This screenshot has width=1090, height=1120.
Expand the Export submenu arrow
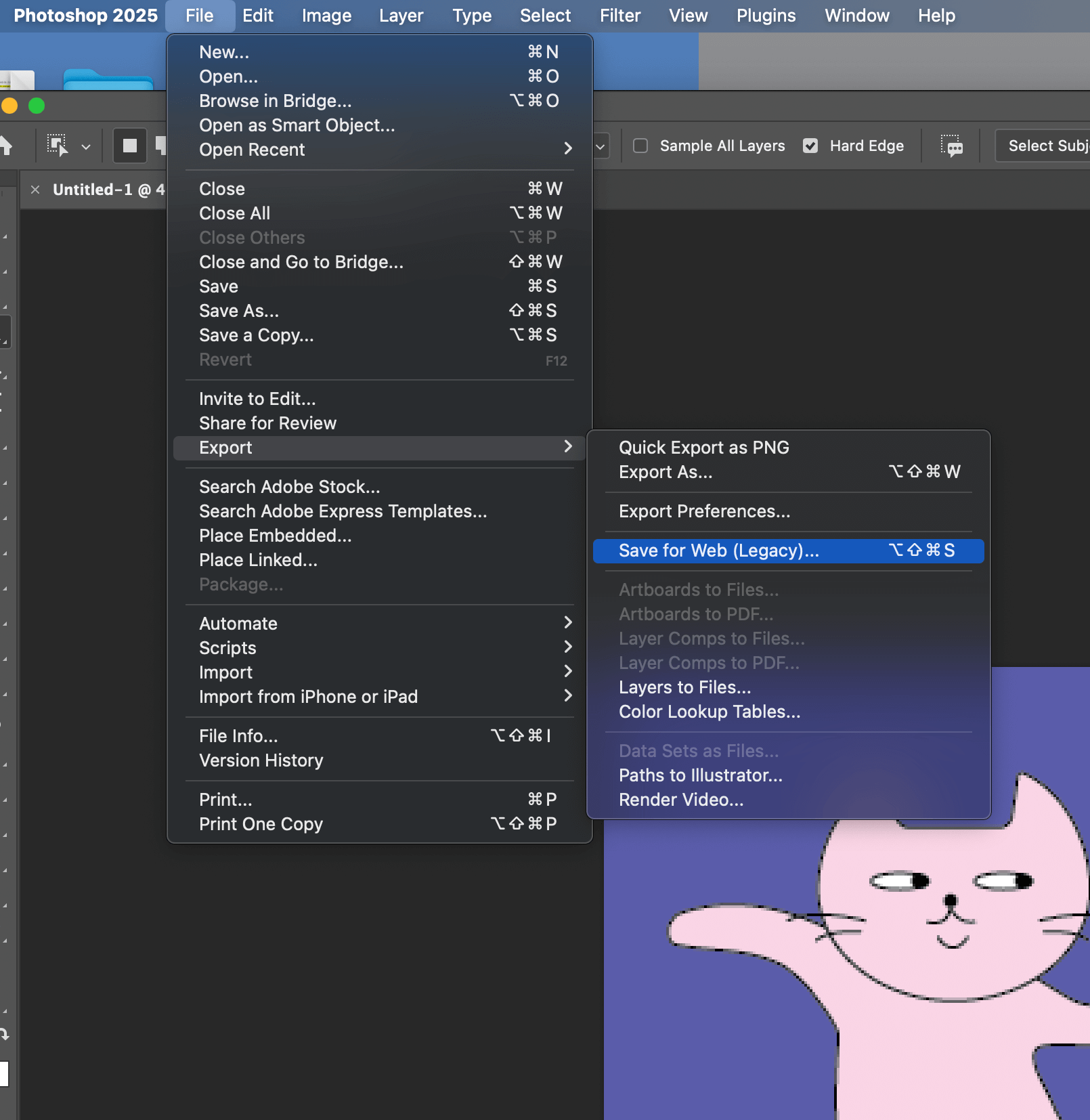click(x=568, y=446)
